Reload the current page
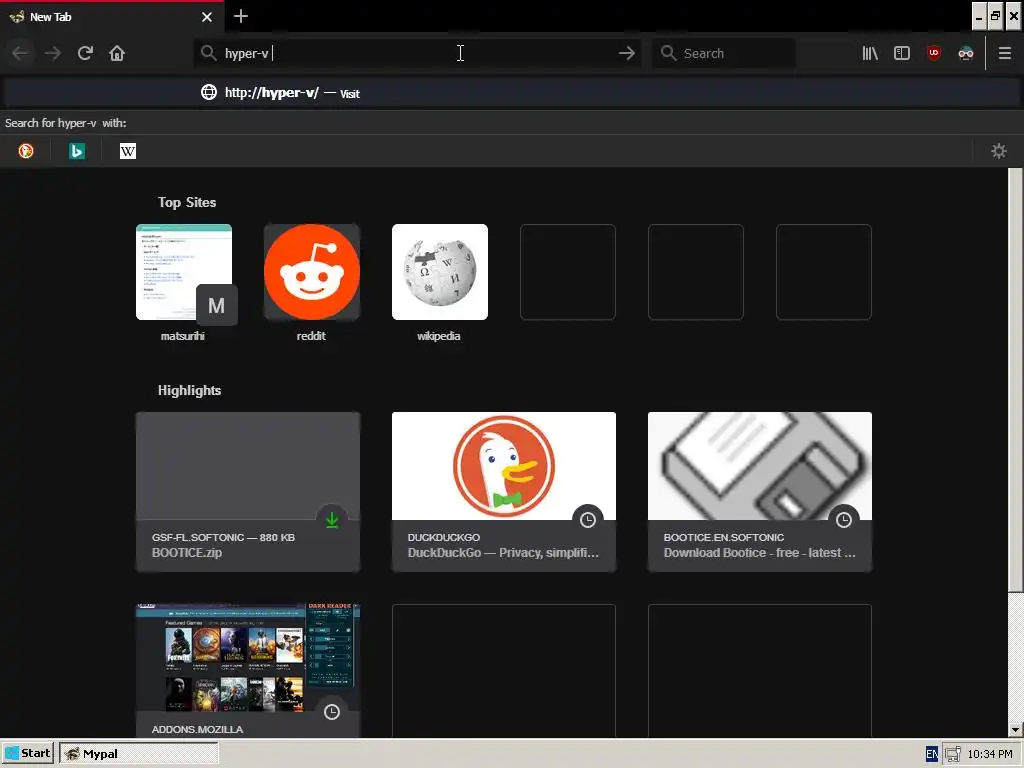The width and height of the screenshot is (1024, 768). [85, 53]
